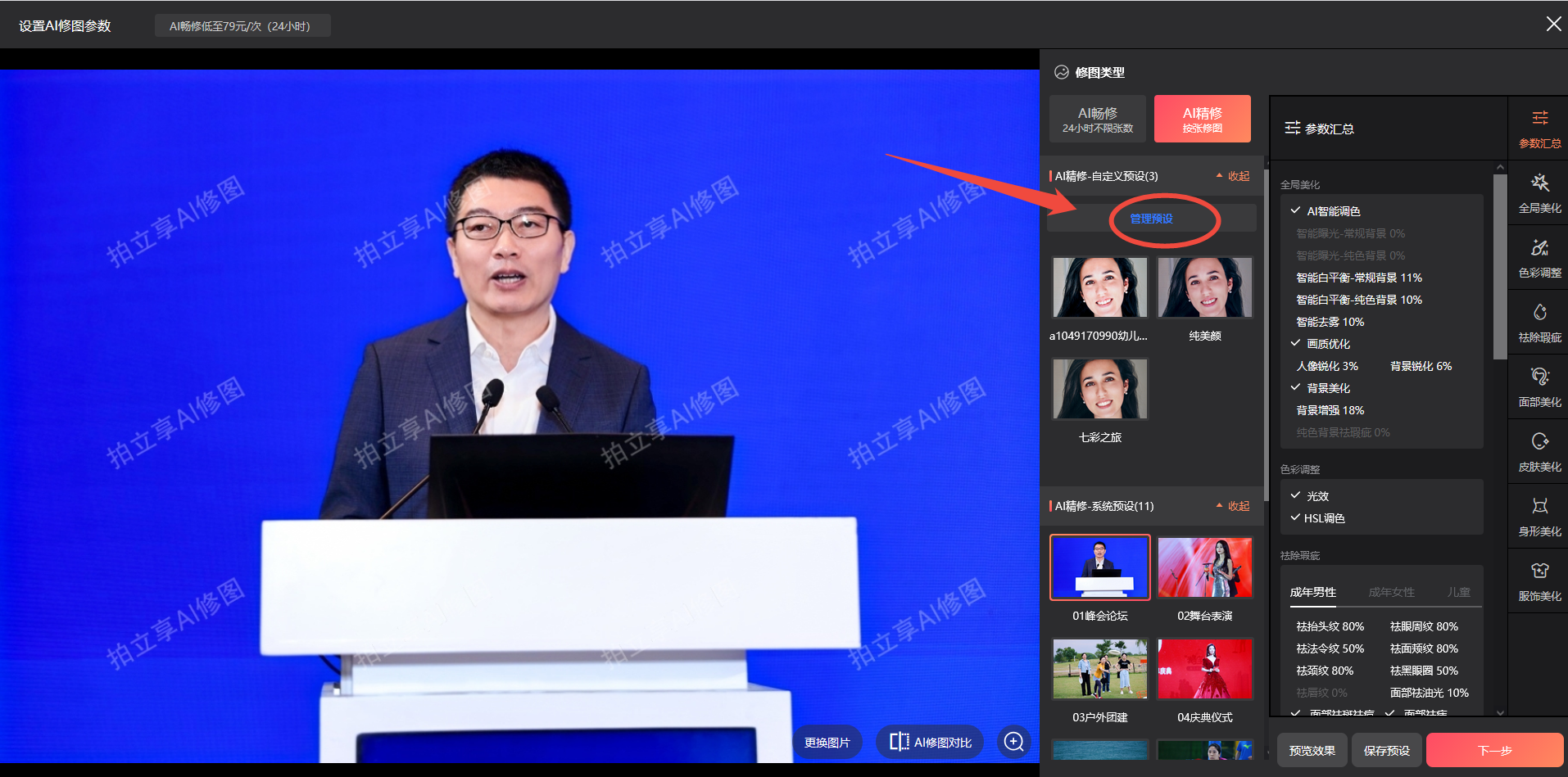Switch to the AI畅修 tab
The height and width of the screenshot is (777, 1568).
point(1097,119)
